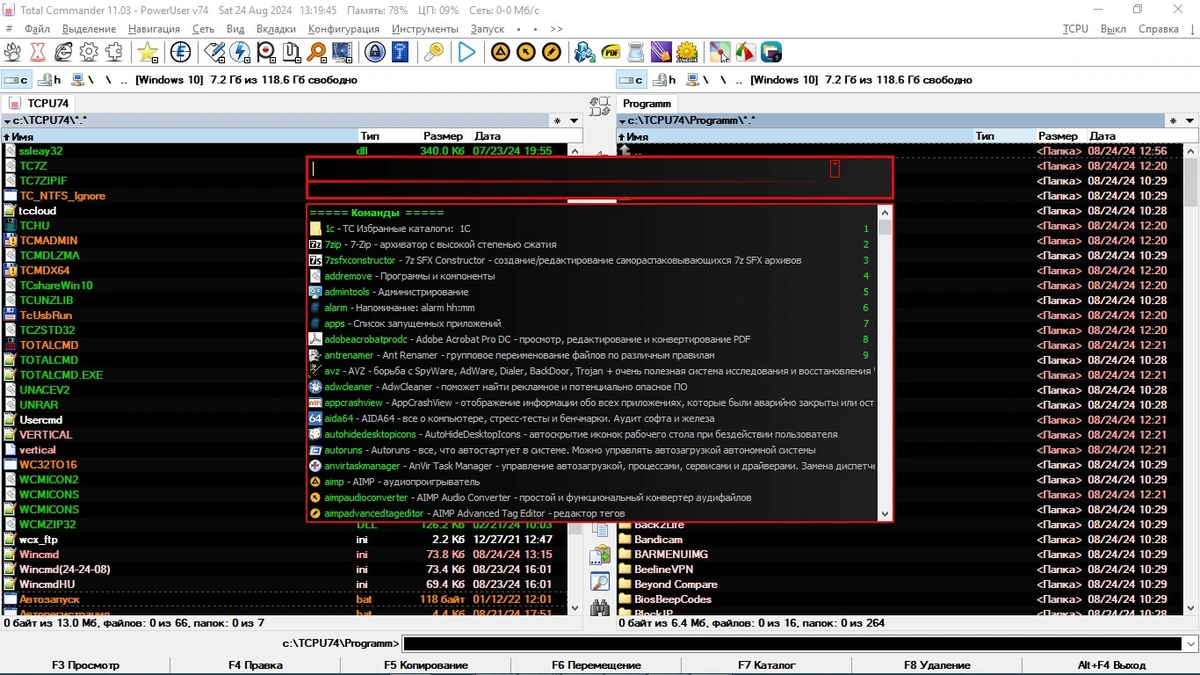The height and width of the screenshot is (675, 1200).
Task: Click F6 Перемещение button
Action: 596,665
